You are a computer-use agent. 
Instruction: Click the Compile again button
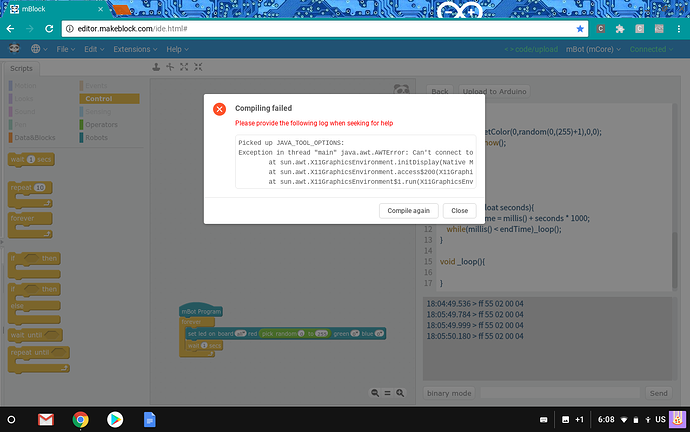point(408,211)
